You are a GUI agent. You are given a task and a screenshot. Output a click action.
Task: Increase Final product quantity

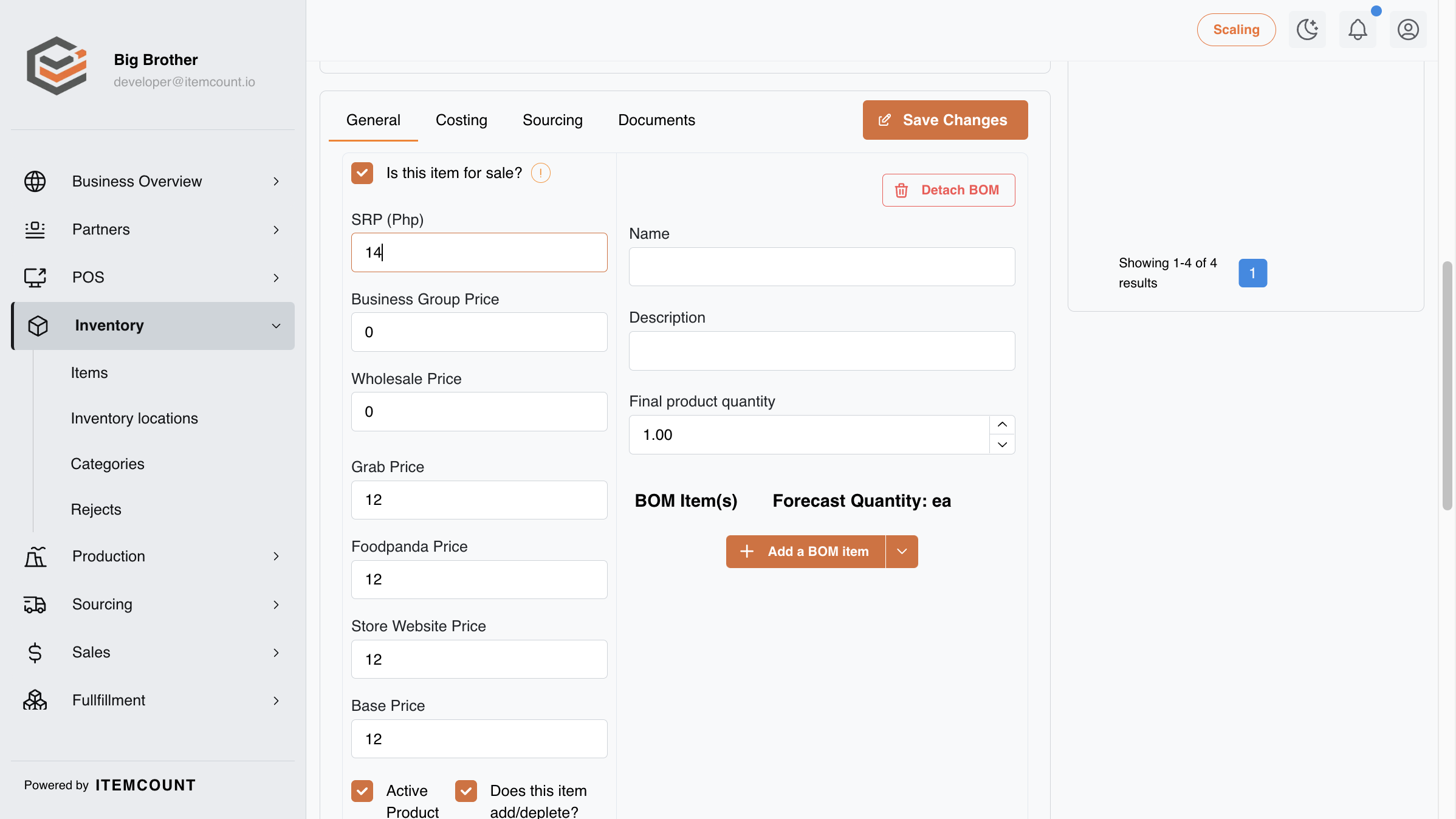[x=1002, y=425]
